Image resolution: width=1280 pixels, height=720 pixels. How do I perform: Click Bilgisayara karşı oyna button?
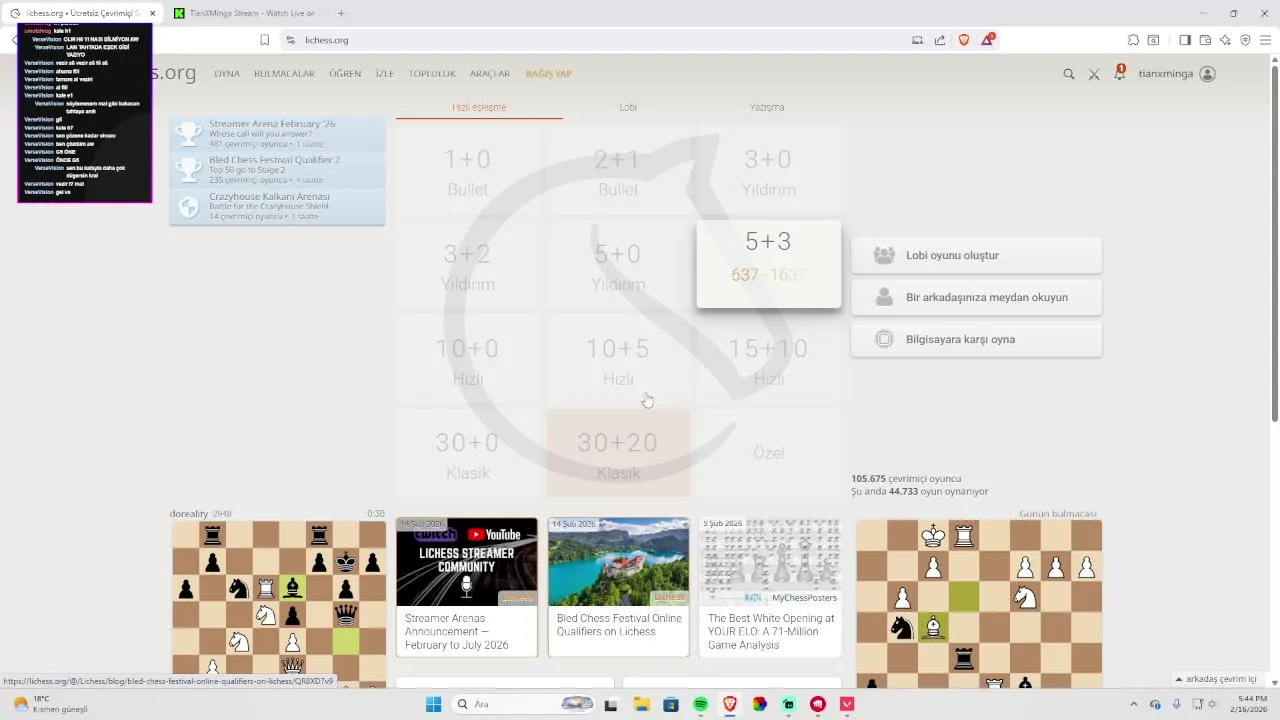point(976,339)
